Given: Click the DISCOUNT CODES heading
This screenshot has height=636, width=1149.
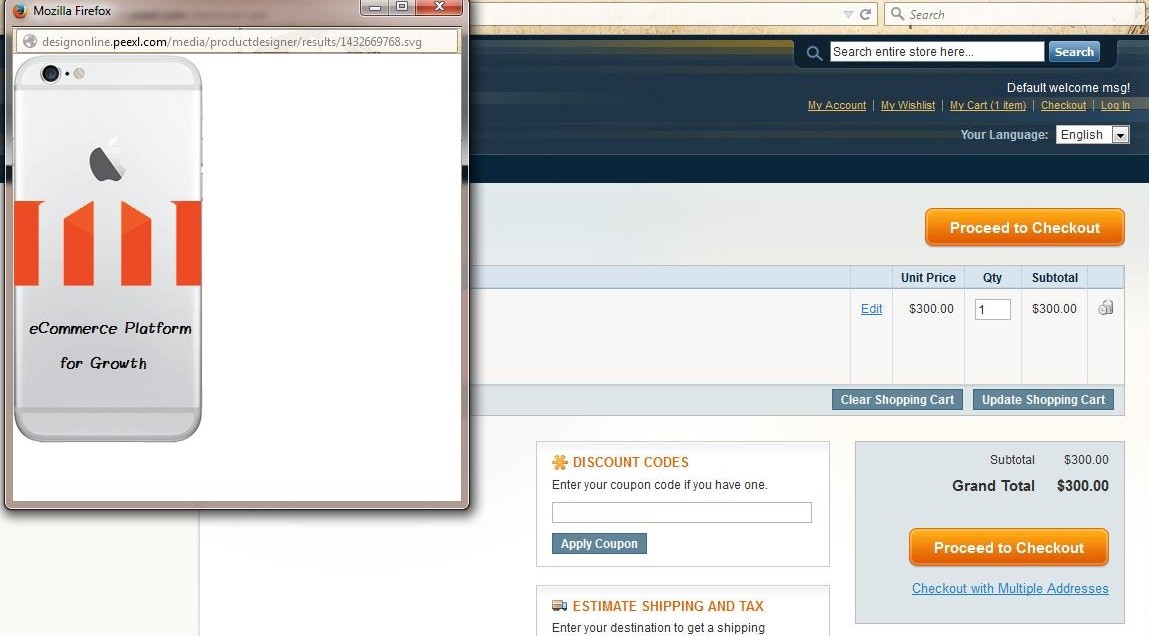Looking at the screenshot, I should (631, 462).
